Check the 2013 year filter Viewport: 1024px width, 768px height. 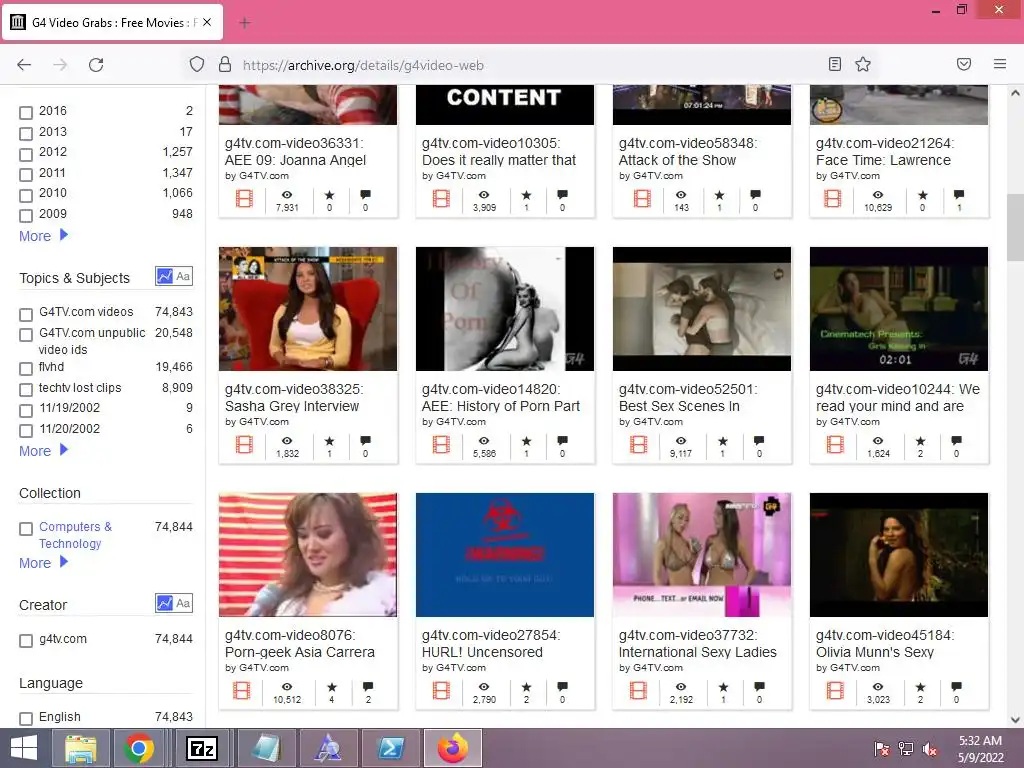(x=26, y=133)
